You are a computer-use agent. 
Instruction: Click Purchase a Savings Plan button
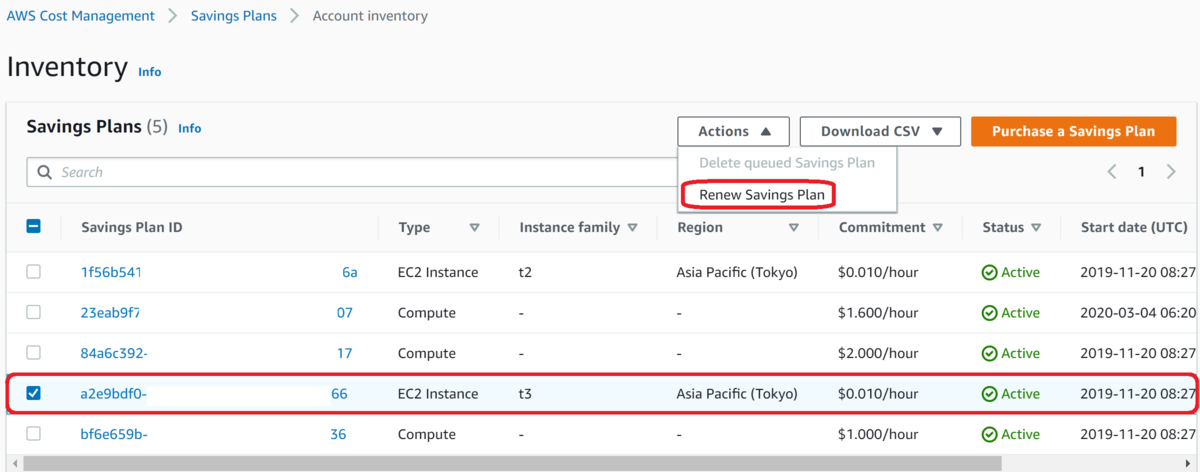(x=1073, y=131)
